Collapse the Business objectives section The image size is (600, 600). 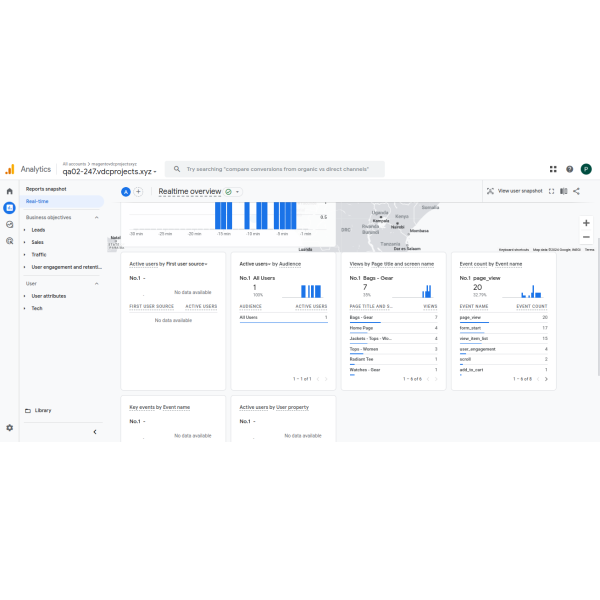click(96, 217)
